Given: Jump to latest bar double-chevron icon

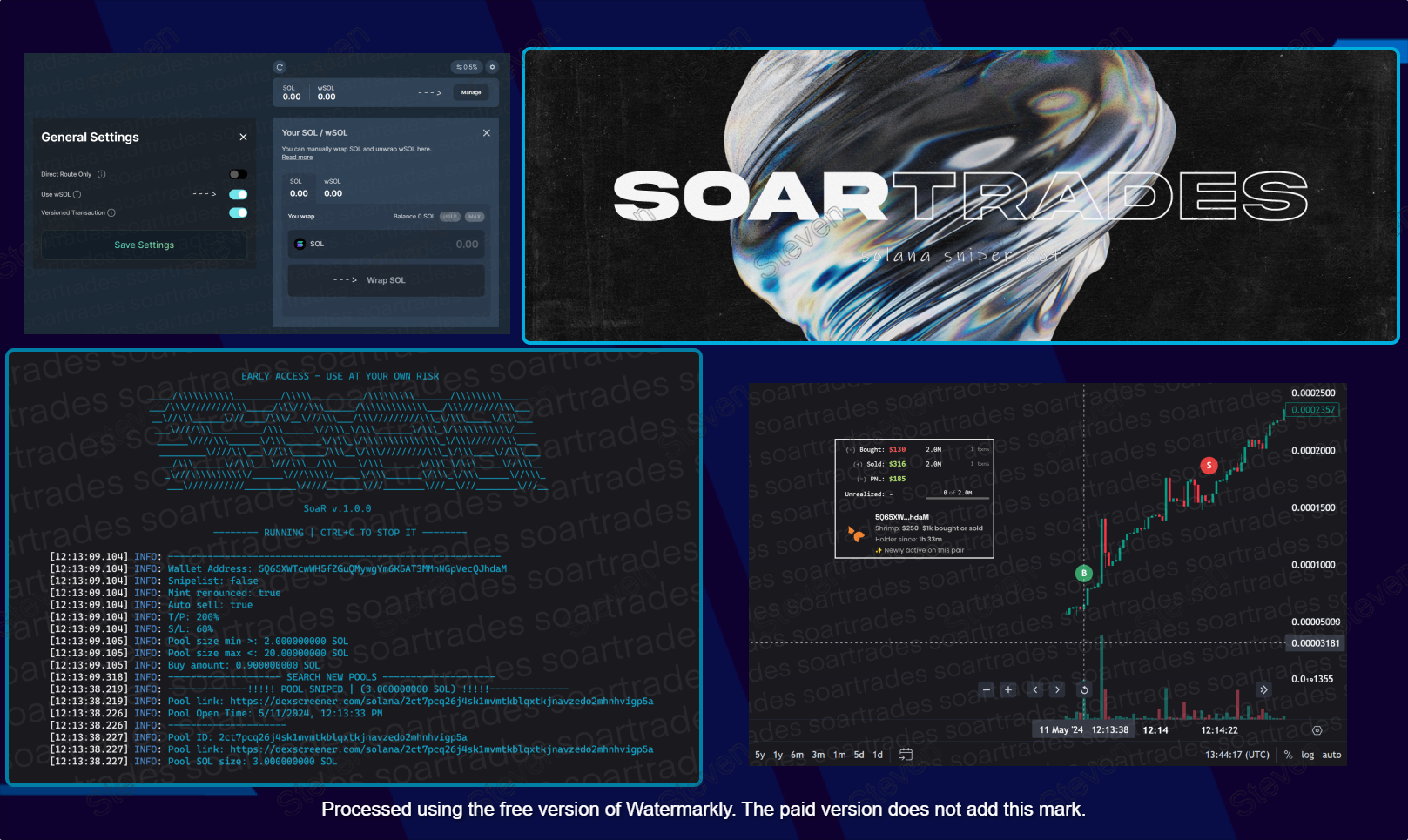Looking at the screenshot, I should click(1263, 689).
